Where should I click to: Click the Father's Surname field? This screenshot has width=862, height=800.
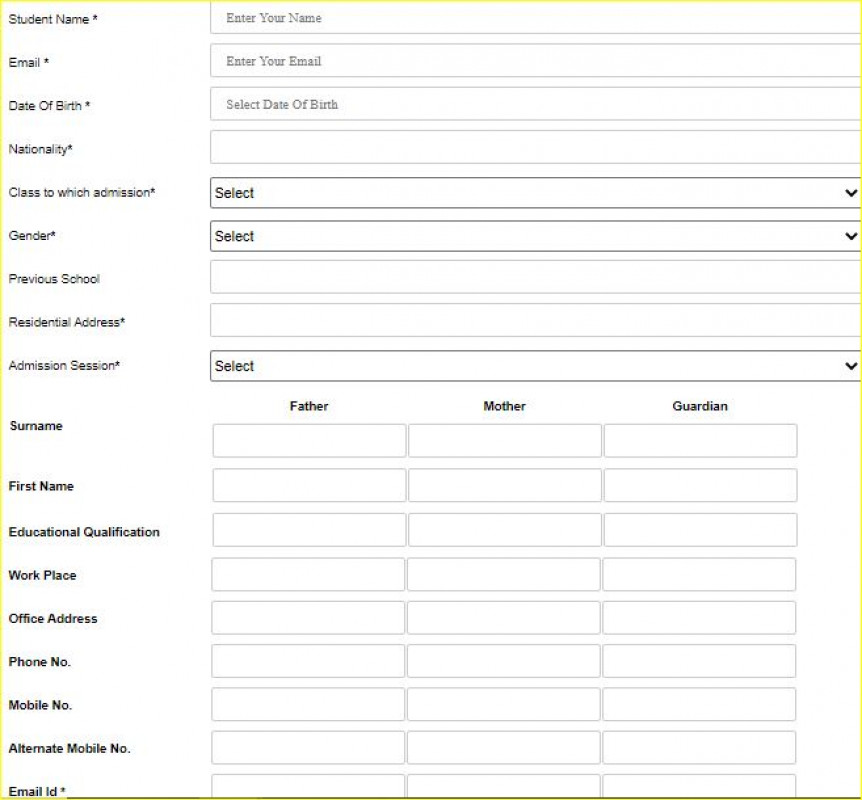coord(309,441)
